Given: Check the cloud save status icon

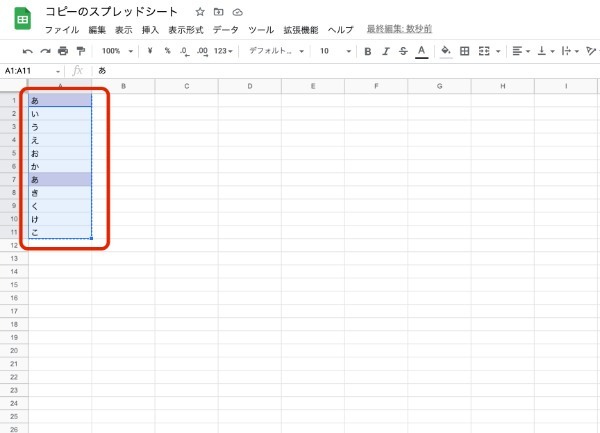Looking at the screenshot, I should [x=238, y=13].
